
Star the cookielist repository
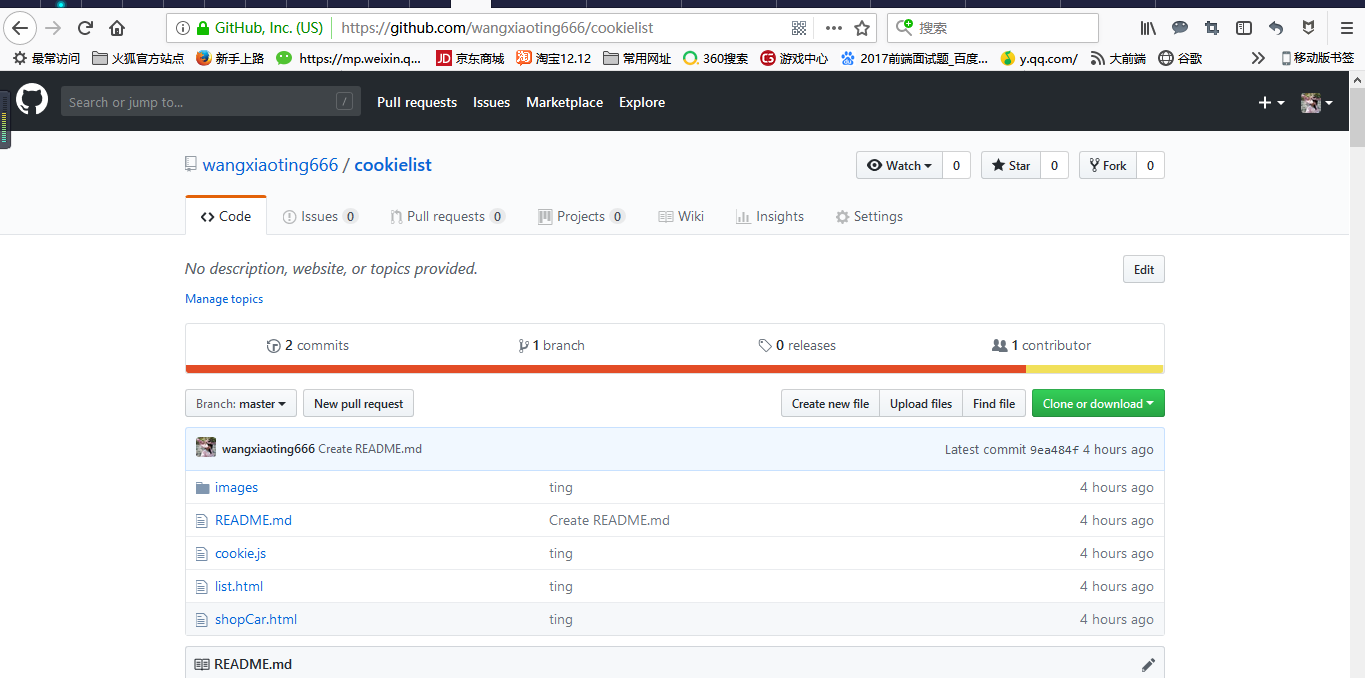click(x=1011, y=165)
